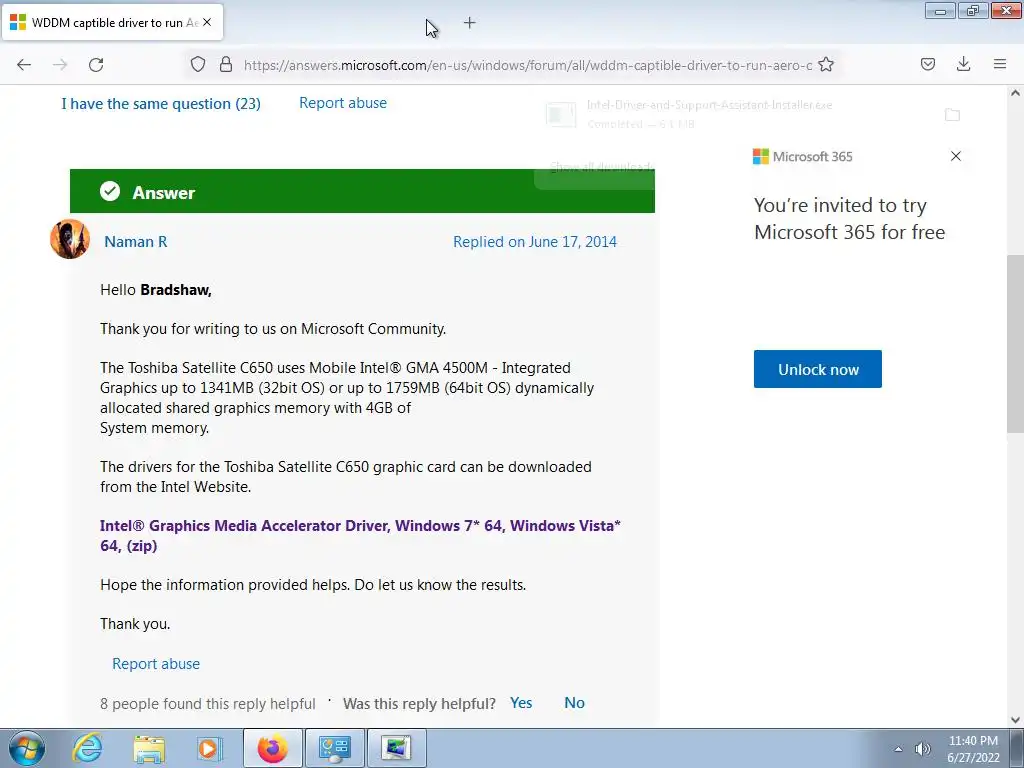1024x768 pixels.
Task: Open the taskbar clock showing 11:40 PM
Action: (973, 749)
